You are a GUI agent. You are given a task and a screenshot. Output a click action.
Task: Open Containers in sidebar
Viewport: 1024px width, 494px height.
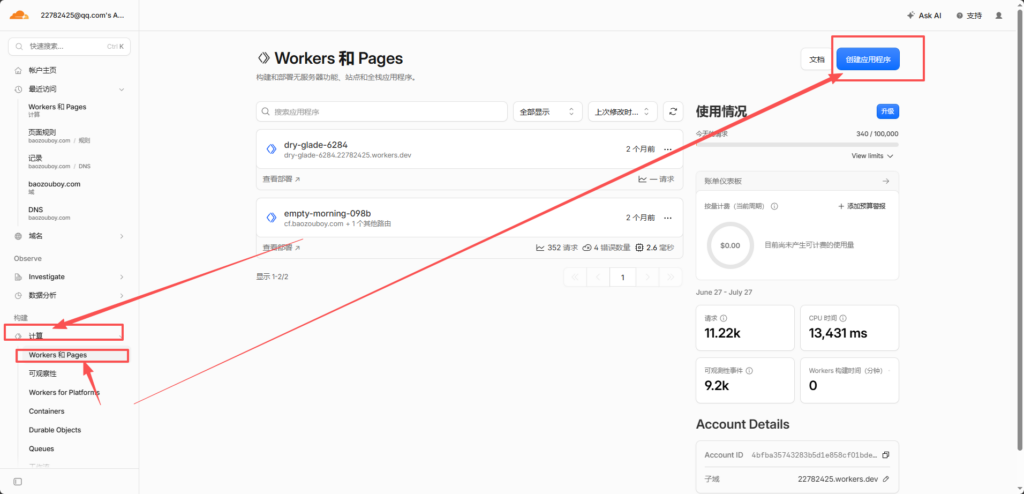point(46,411)
